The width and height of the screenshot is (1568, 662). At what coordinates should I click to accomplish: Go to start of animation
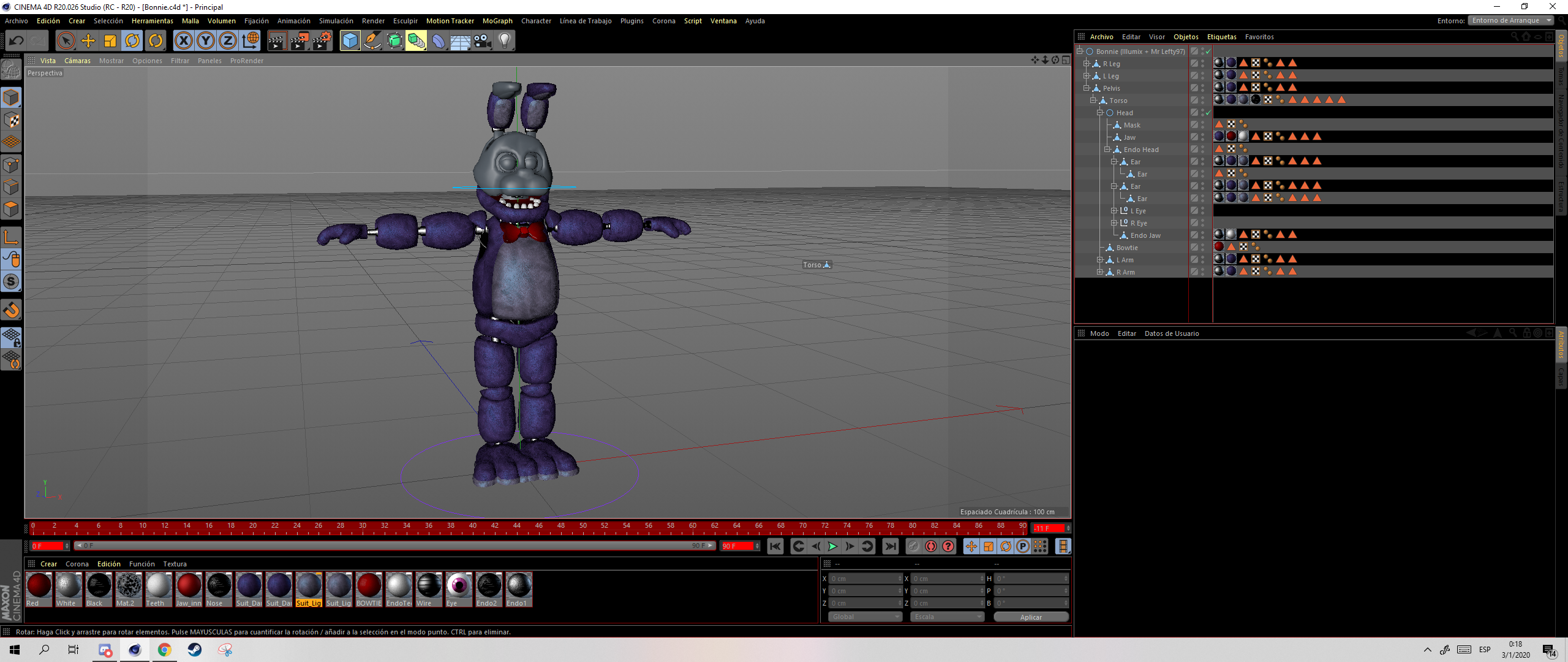pos(775,546)
